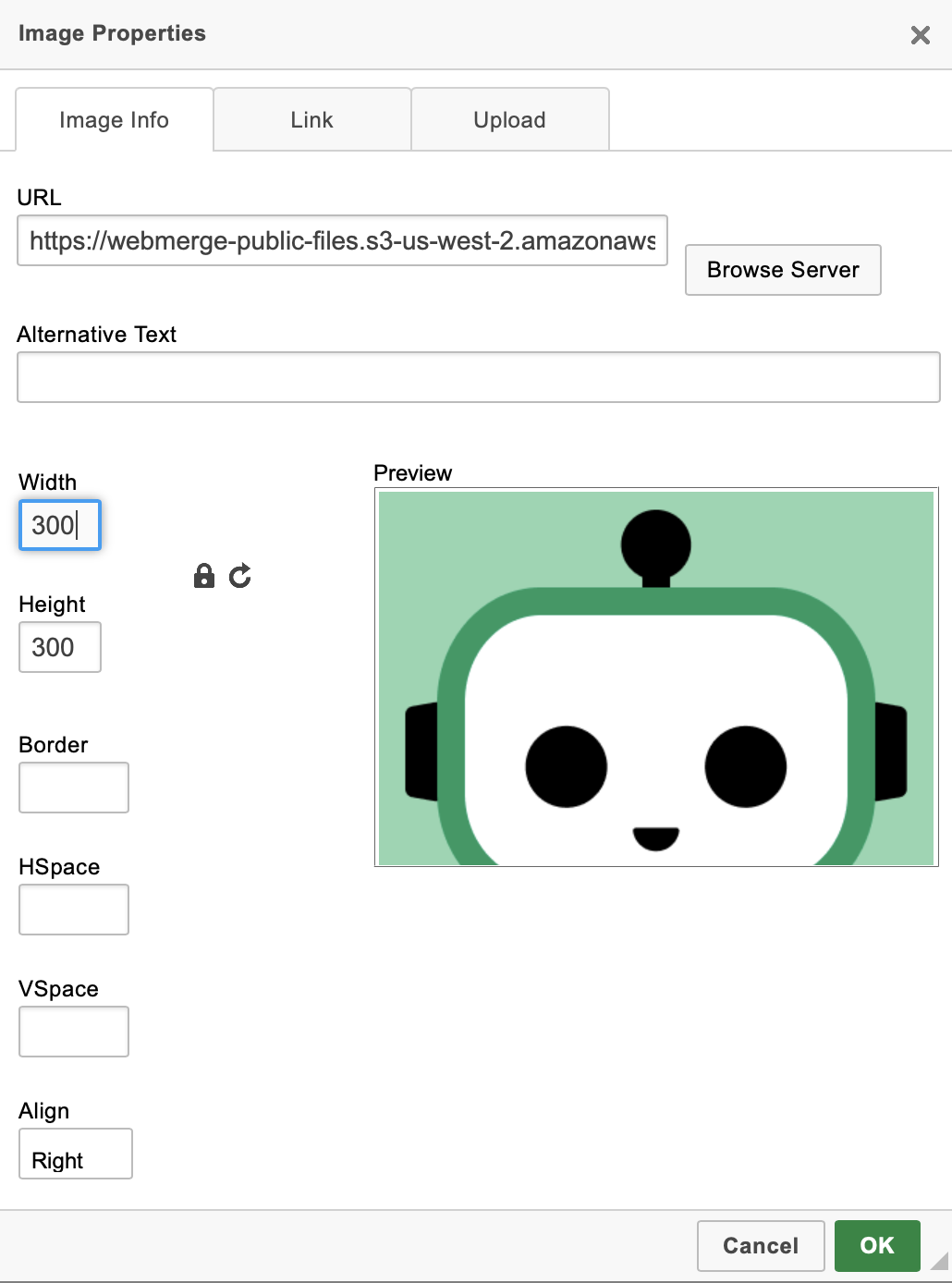This screenshot has width=952, height=1283.
Task: Close the Image Properties dialog
Action: [920, 35]
